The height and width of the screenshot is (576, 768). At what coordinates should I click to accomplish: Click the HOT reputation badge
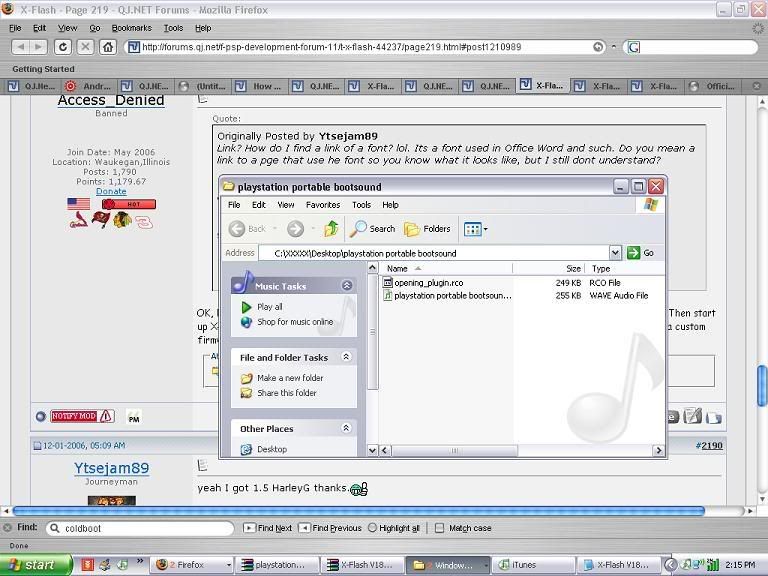pyautogui.click(x=129, y=204)
